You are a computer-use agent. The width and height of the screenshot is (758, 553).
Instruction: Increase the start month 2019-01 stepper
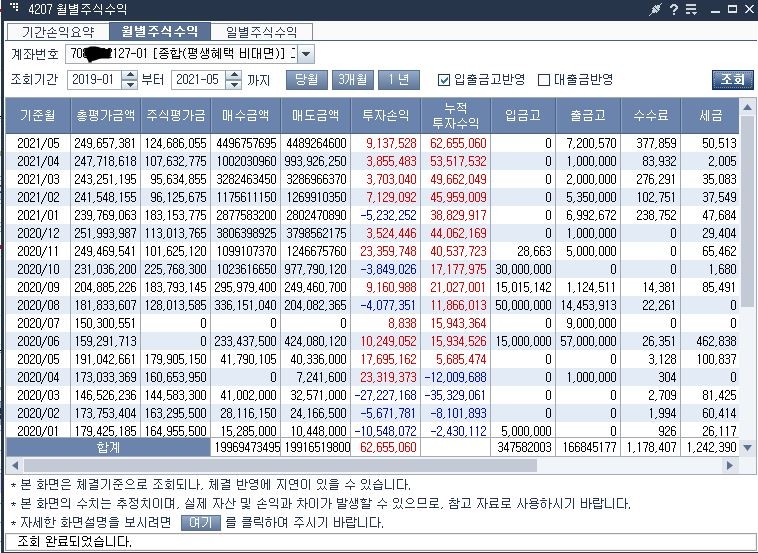click(x=130, y=75)
